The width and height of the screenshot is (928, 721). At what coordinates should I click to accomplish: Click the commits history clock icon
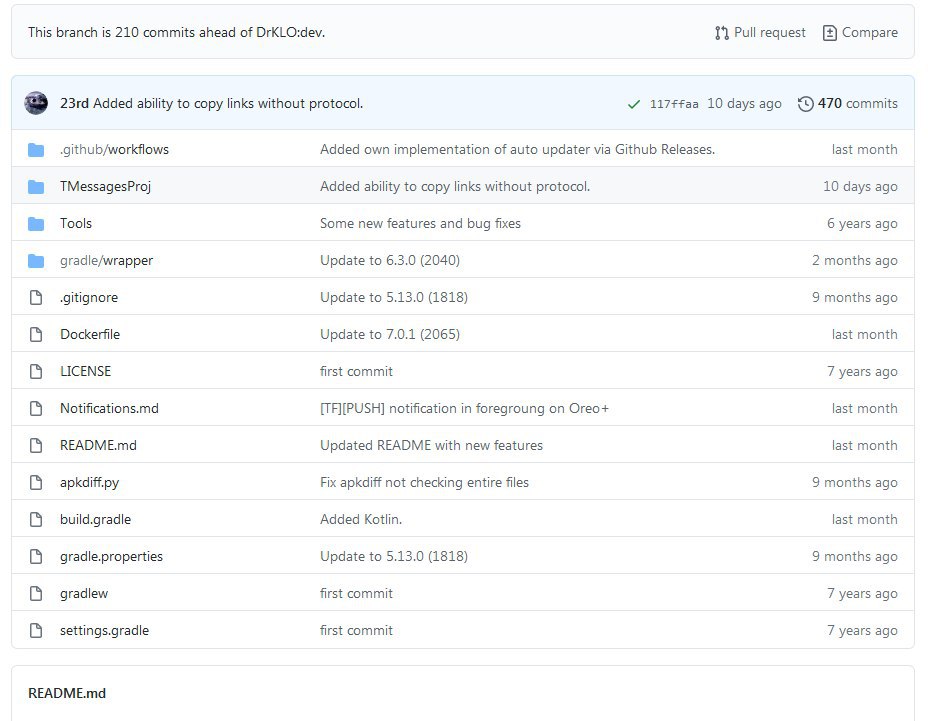coord(805,104)
